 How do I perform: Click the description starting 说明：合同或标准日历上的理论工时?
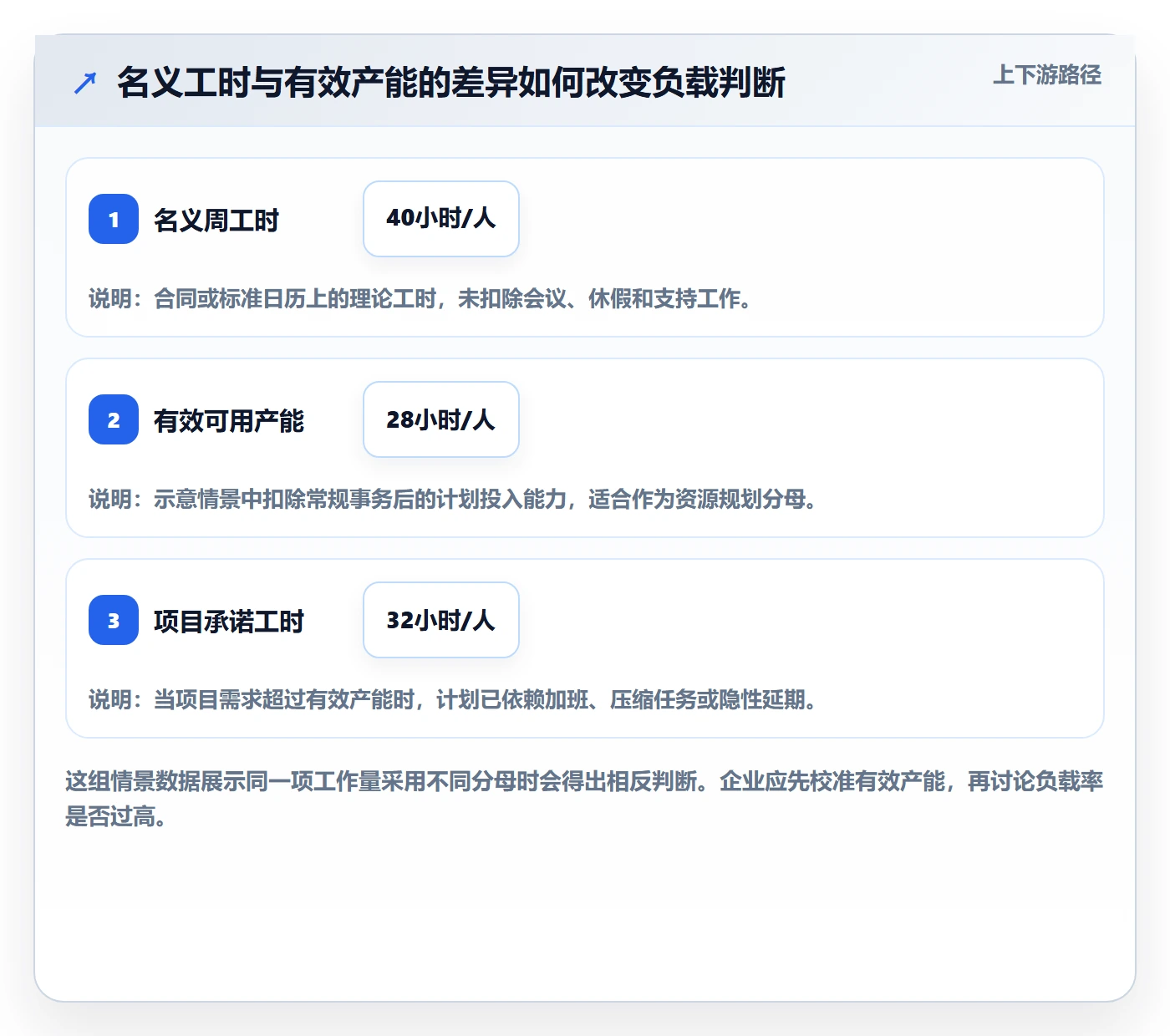click(x=421, y=298)
